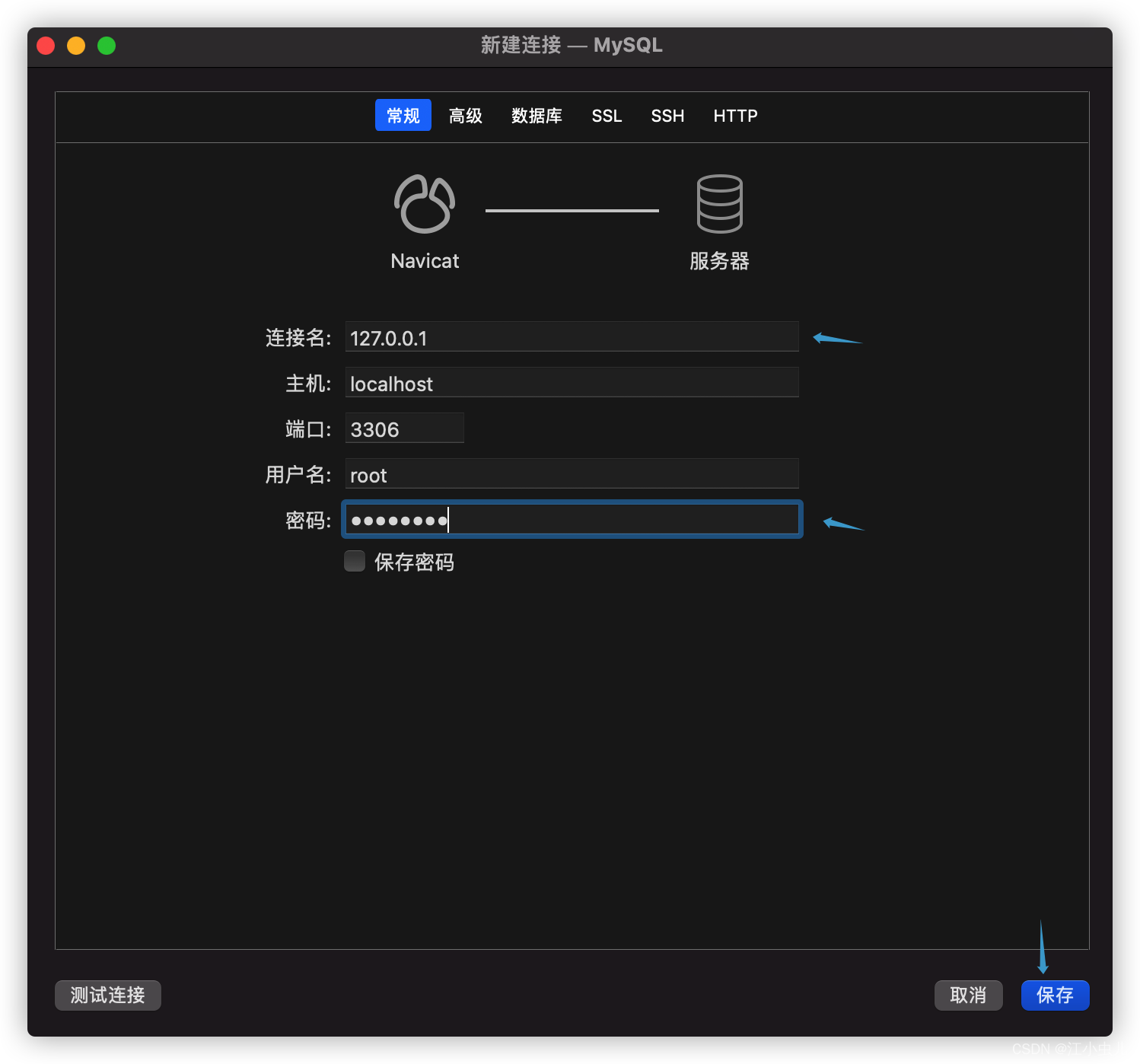Click the 取消 button
Screen dimensions: 1140x1064
pyautogui.click(x=968, y=995)
